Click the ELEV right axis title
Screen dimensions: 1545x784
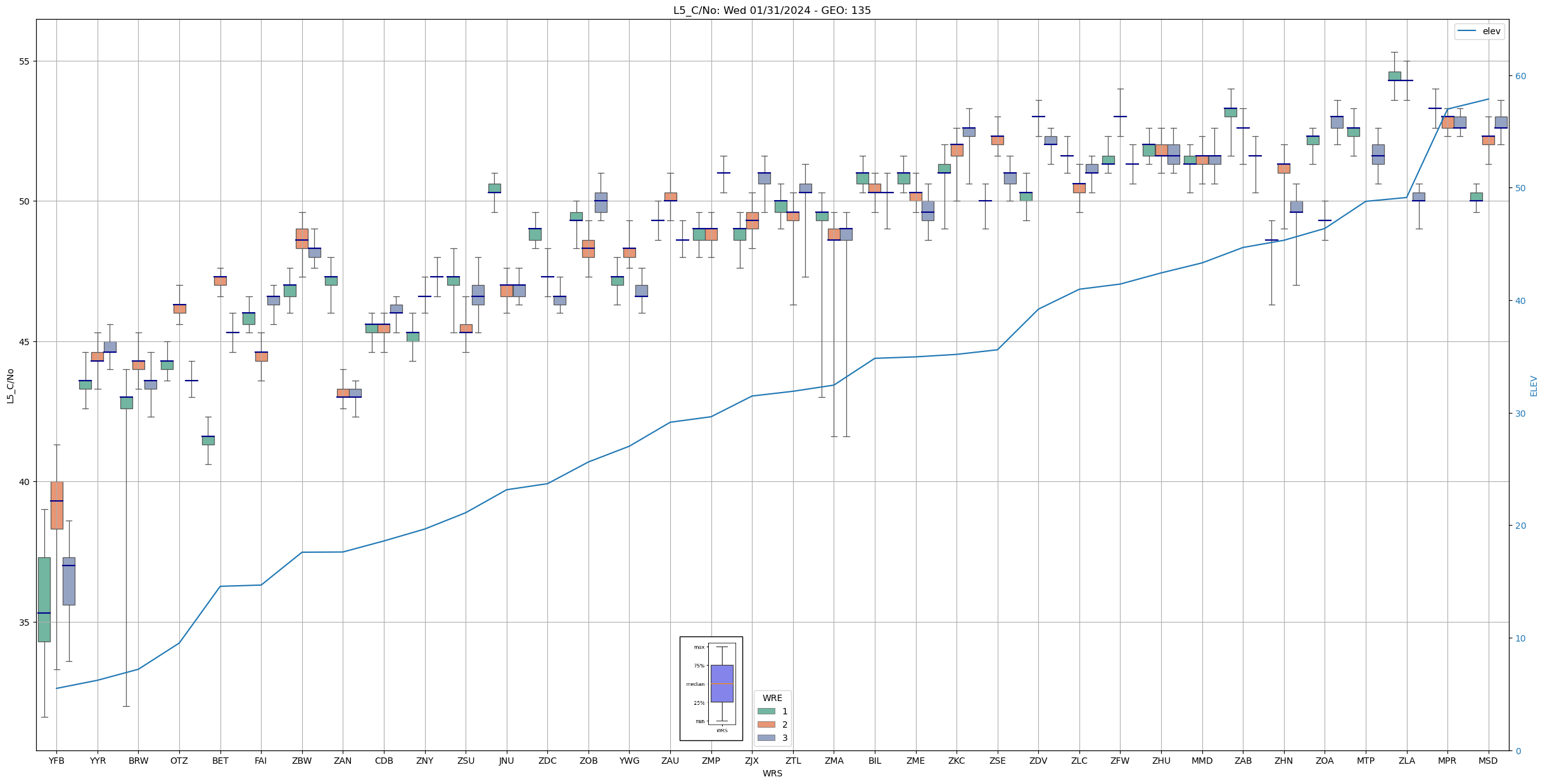1534,385
